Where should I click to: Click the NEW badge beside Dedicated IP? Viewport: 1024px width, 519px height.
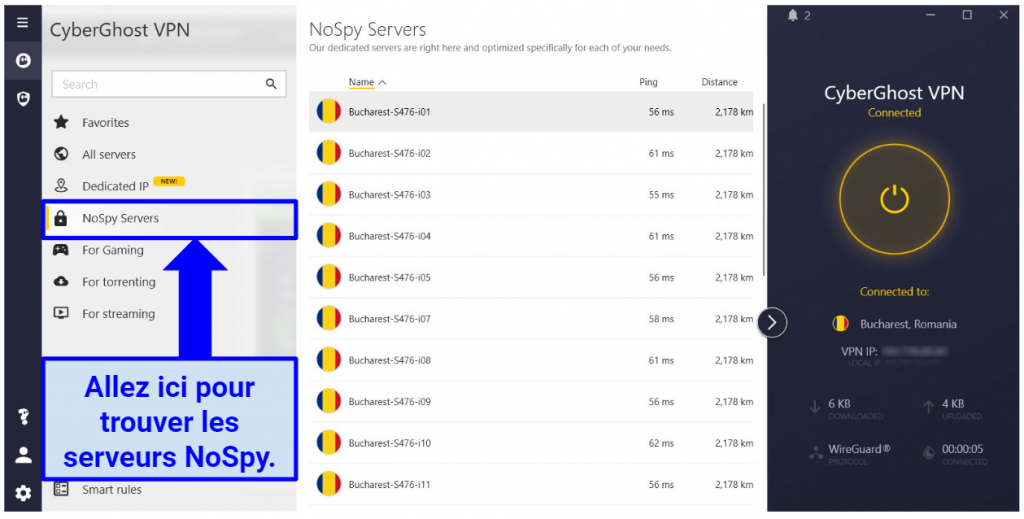coord(169,181)
